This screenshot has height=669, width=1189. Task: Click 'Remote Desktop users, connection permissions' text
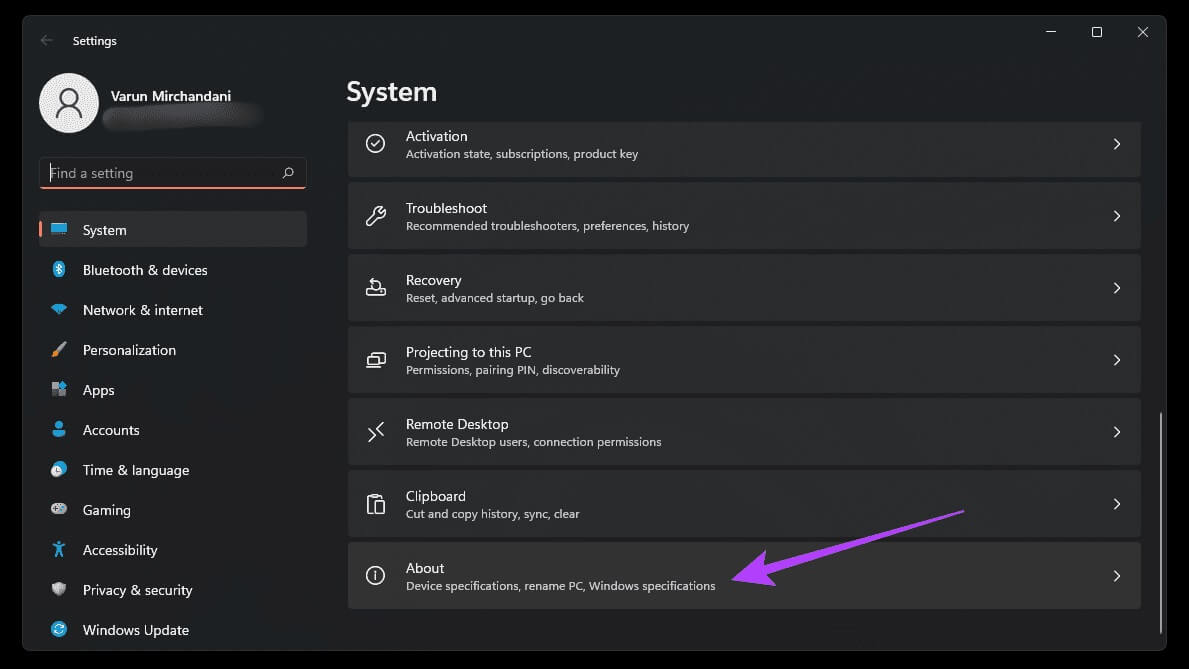[x=533, y=442]
